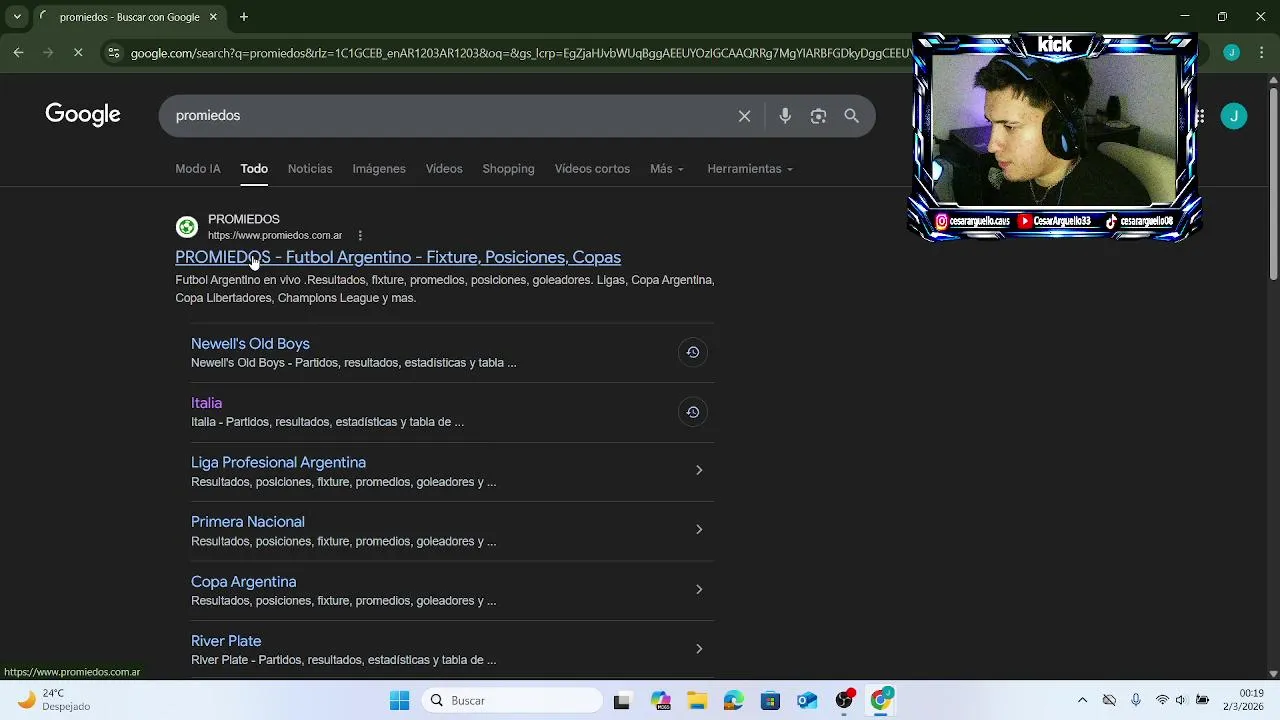1280x720 pixels.
Task: Click the PROMIEDOS site favicon
Action: click(x=186, y=227)
